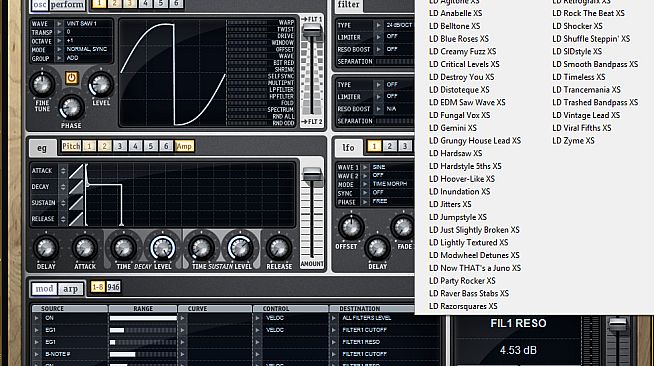This screenshot has height=366, width=654.
Task: Select envelope slot 5
Action: [x=151, y=146]
